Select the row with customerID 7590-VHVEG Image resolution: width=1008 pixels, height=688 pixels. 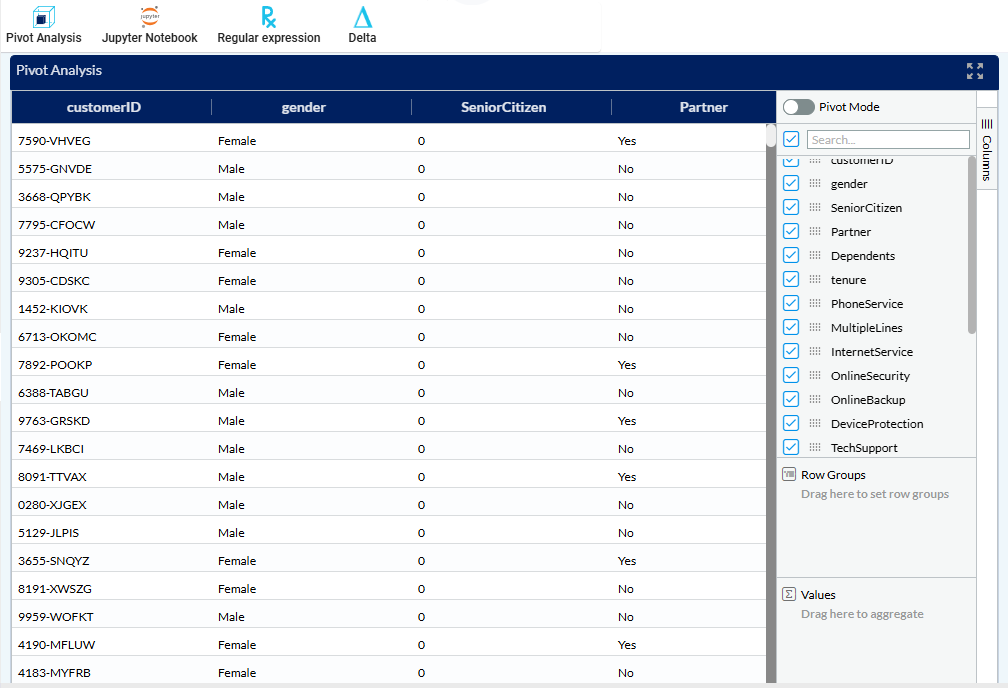(52, 141)
